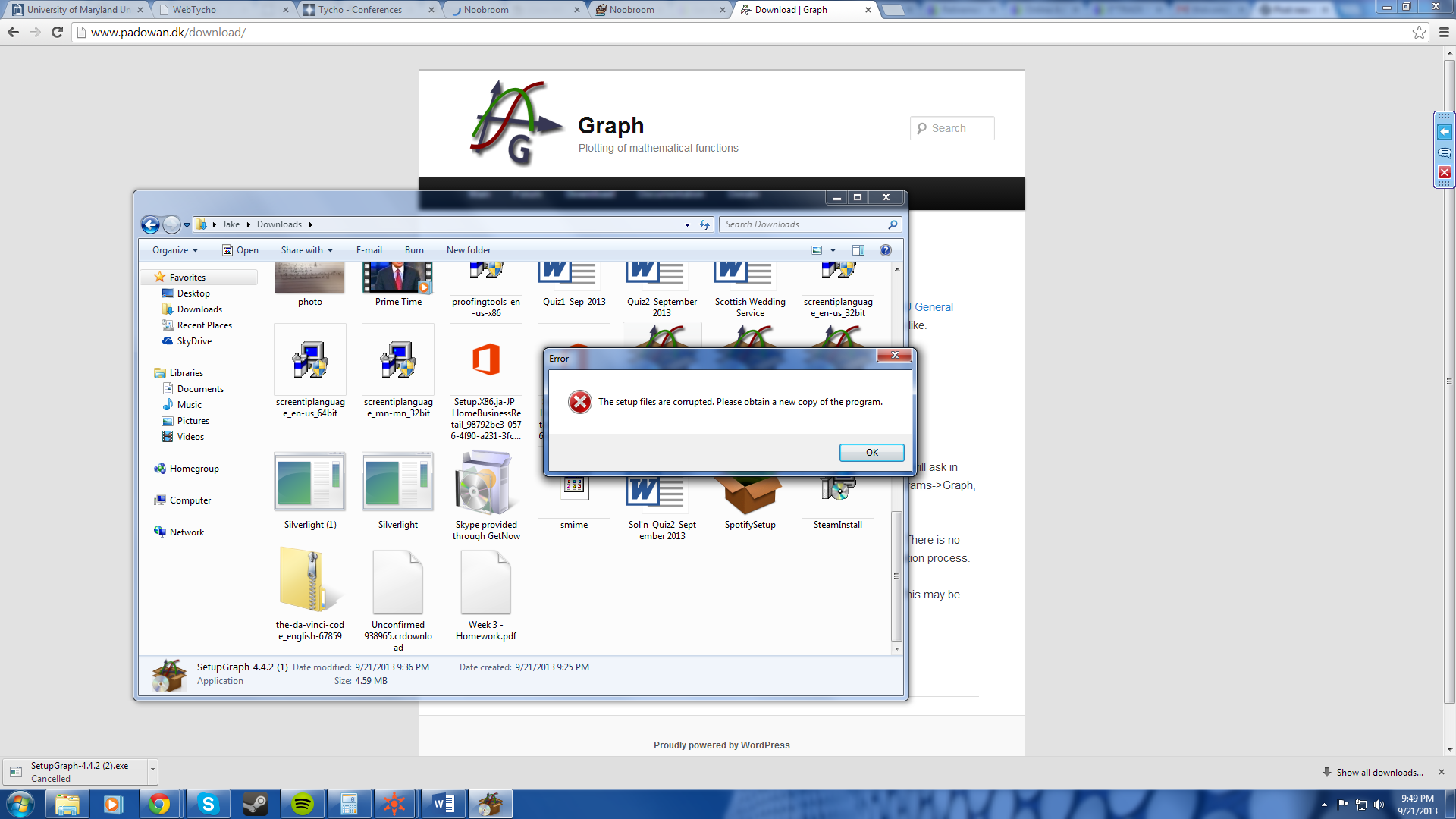The image size is (1456, 819).
Task: Select Favorites in navigation pane
Action: (187, 278)
